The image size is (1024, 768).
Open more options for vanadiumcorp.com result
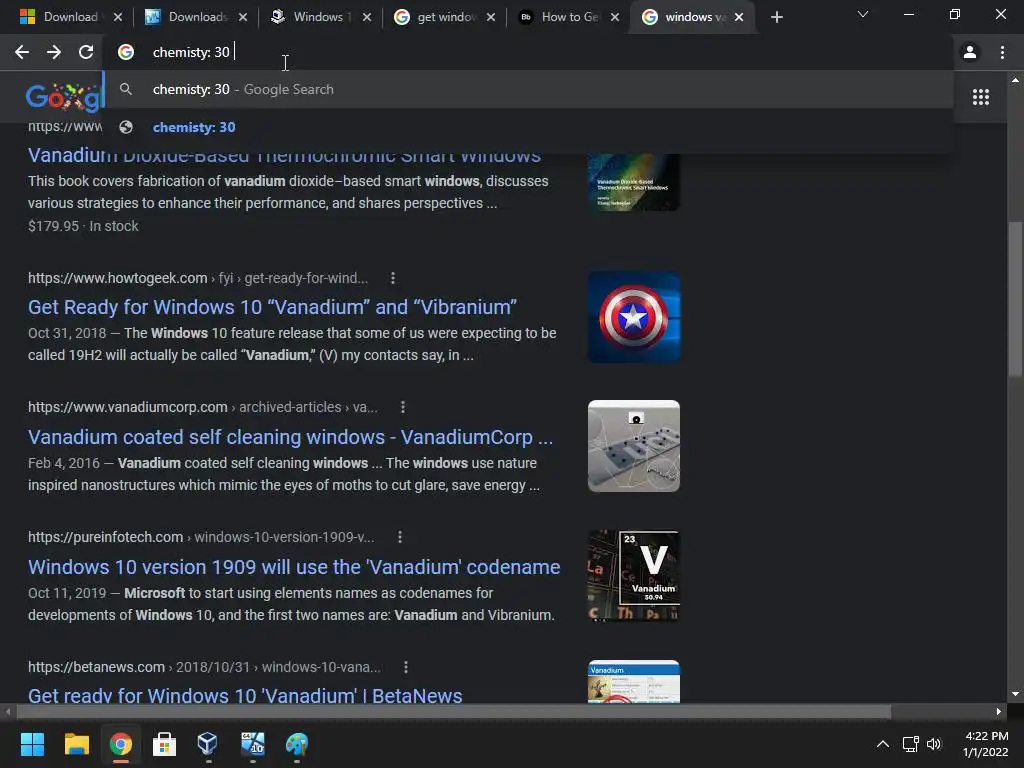402,408
